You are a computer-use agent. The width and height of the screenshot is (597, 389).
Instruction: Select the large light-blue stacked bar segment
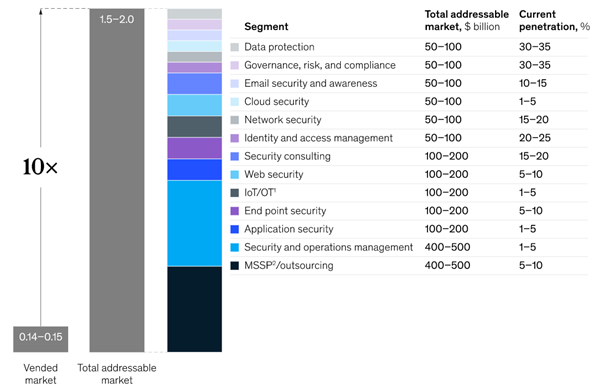pos(195,223)
